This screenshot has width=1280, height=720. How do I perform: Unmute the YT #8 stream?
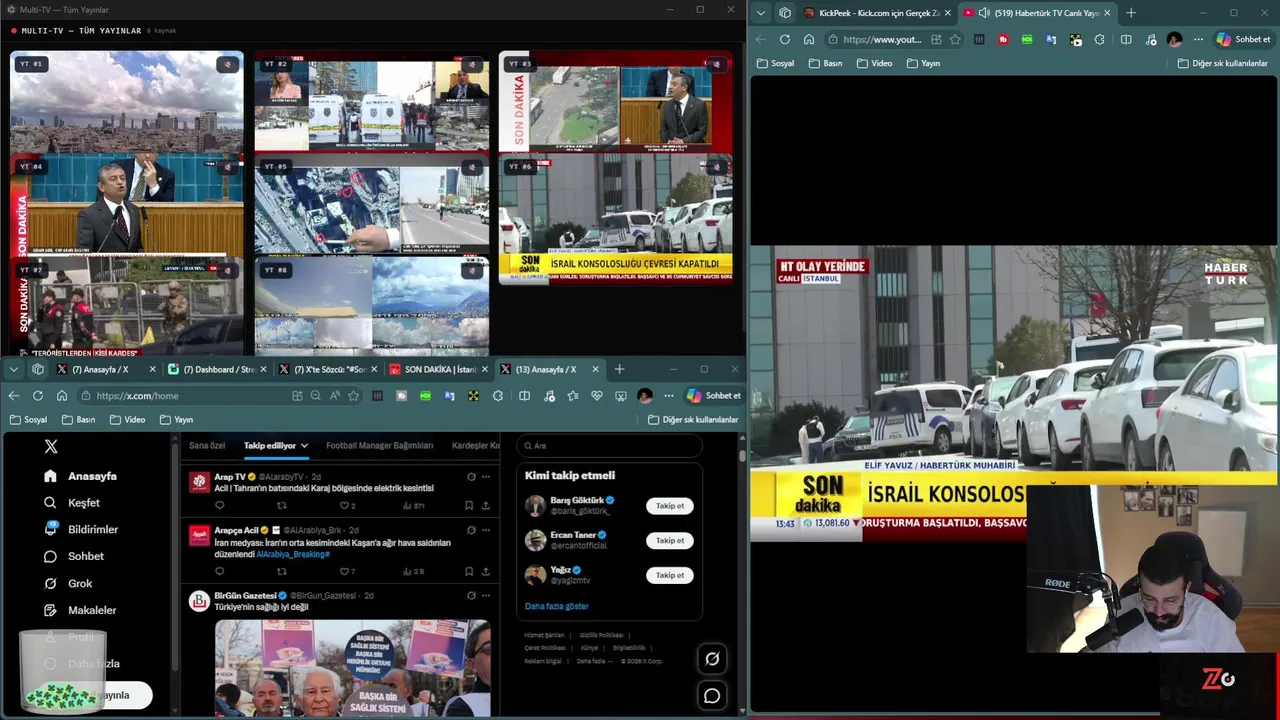click(472, 270)
